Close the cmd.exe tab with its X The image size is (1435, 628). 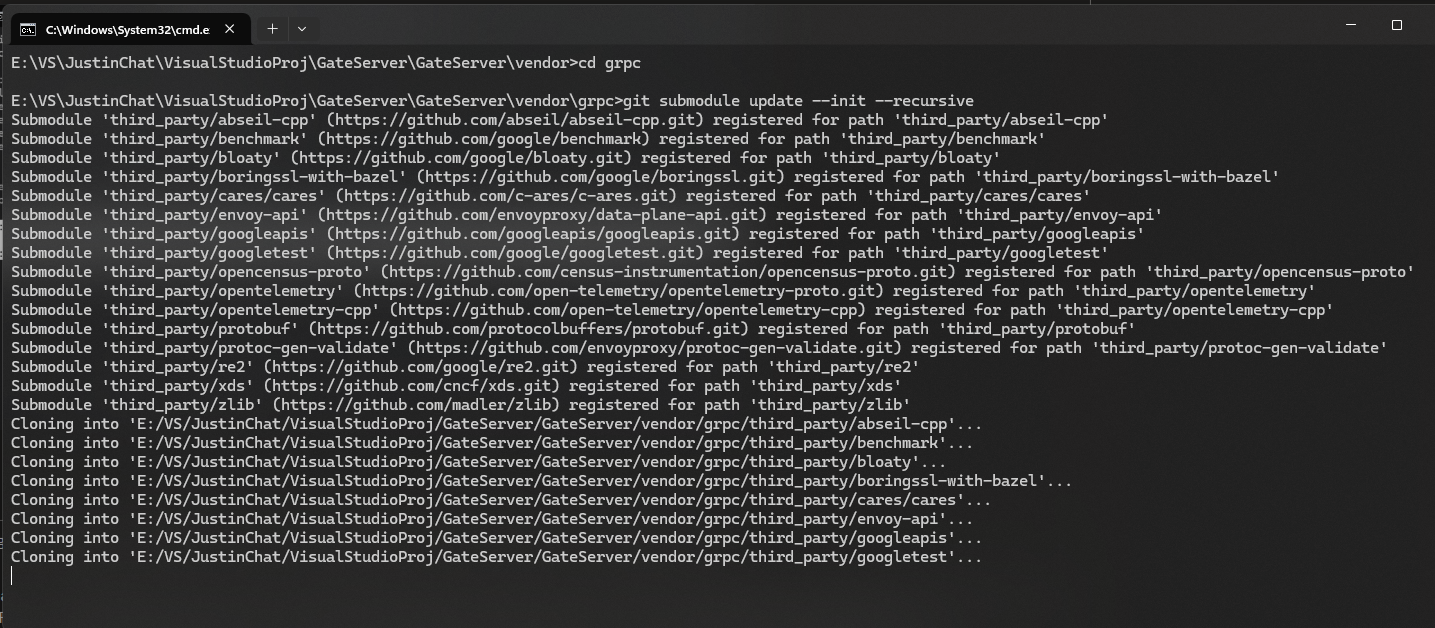230,29
